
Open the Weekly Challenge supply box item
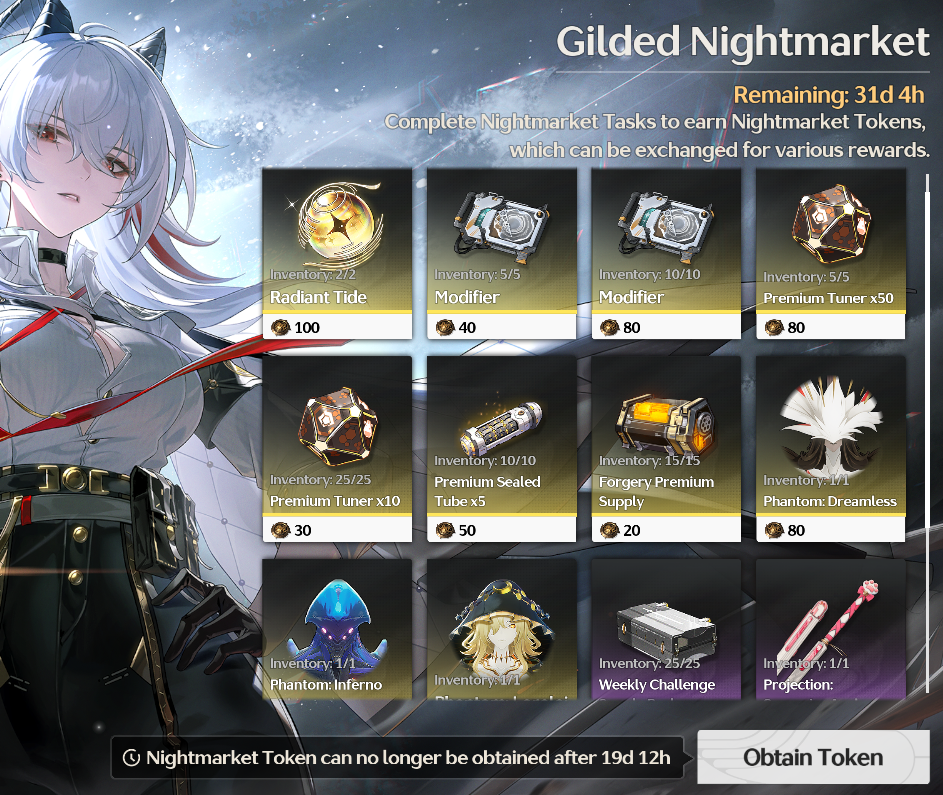click(x=666, y=629)
